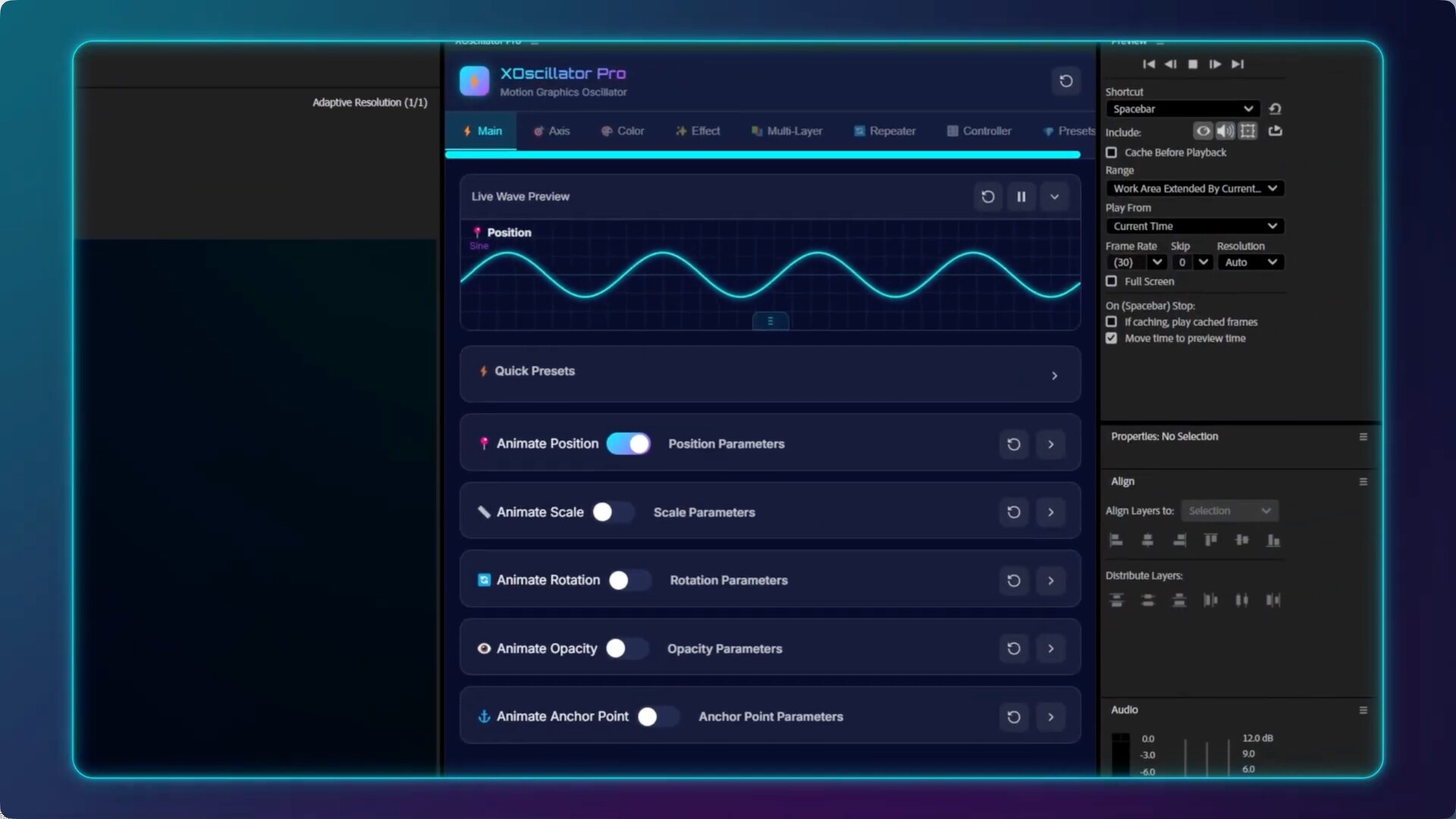Click the XOscillator Pro header refresh icon

click(x=1065, y=81)
